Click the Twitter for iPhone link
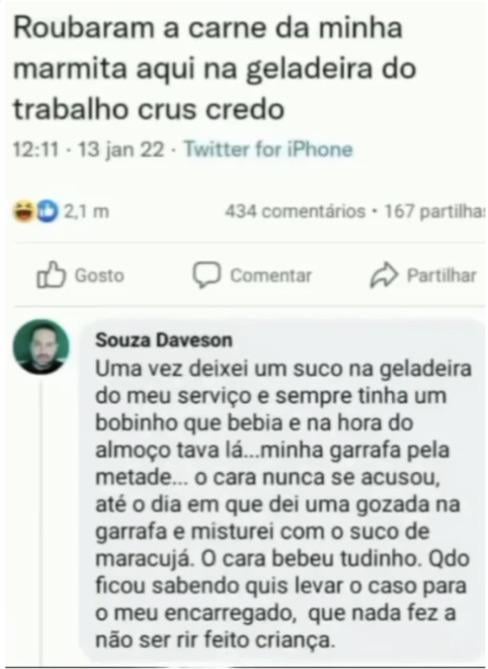 (x=268, y=150)
